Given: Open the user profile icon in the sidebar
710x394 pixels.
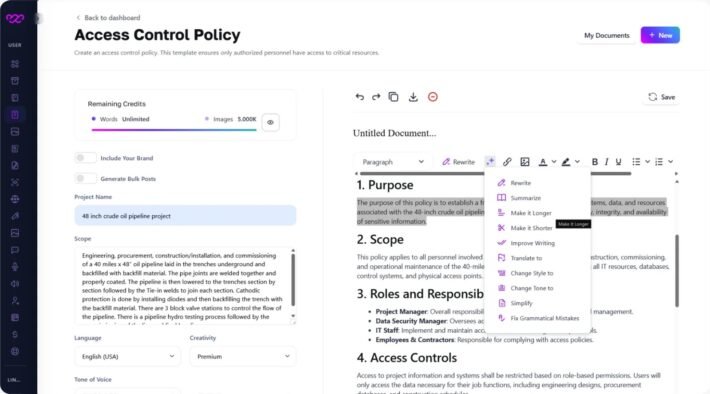Looking at the screenshot, I should [x=15, y=301].
